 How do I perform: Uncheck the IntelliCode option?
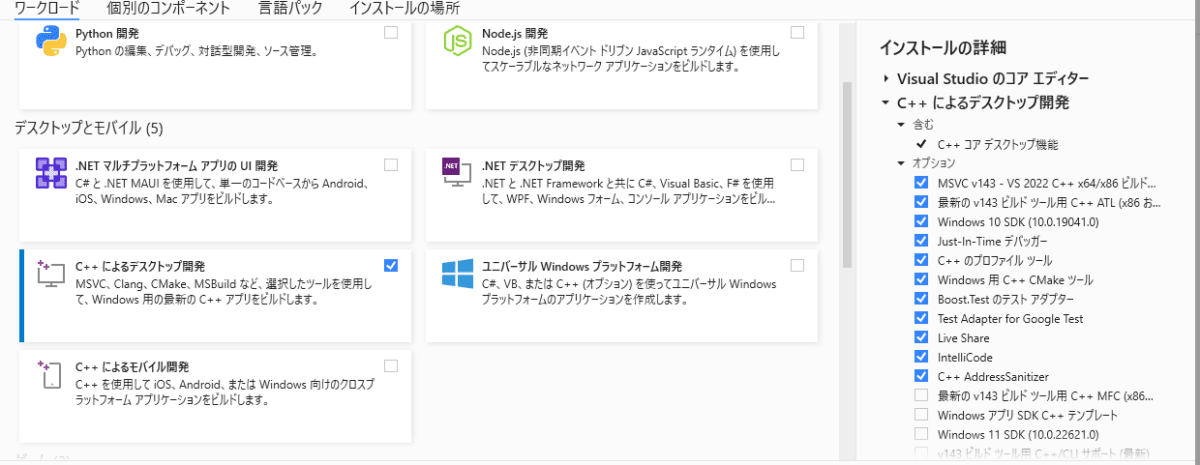pyautogui.click(x=921, y=356)
